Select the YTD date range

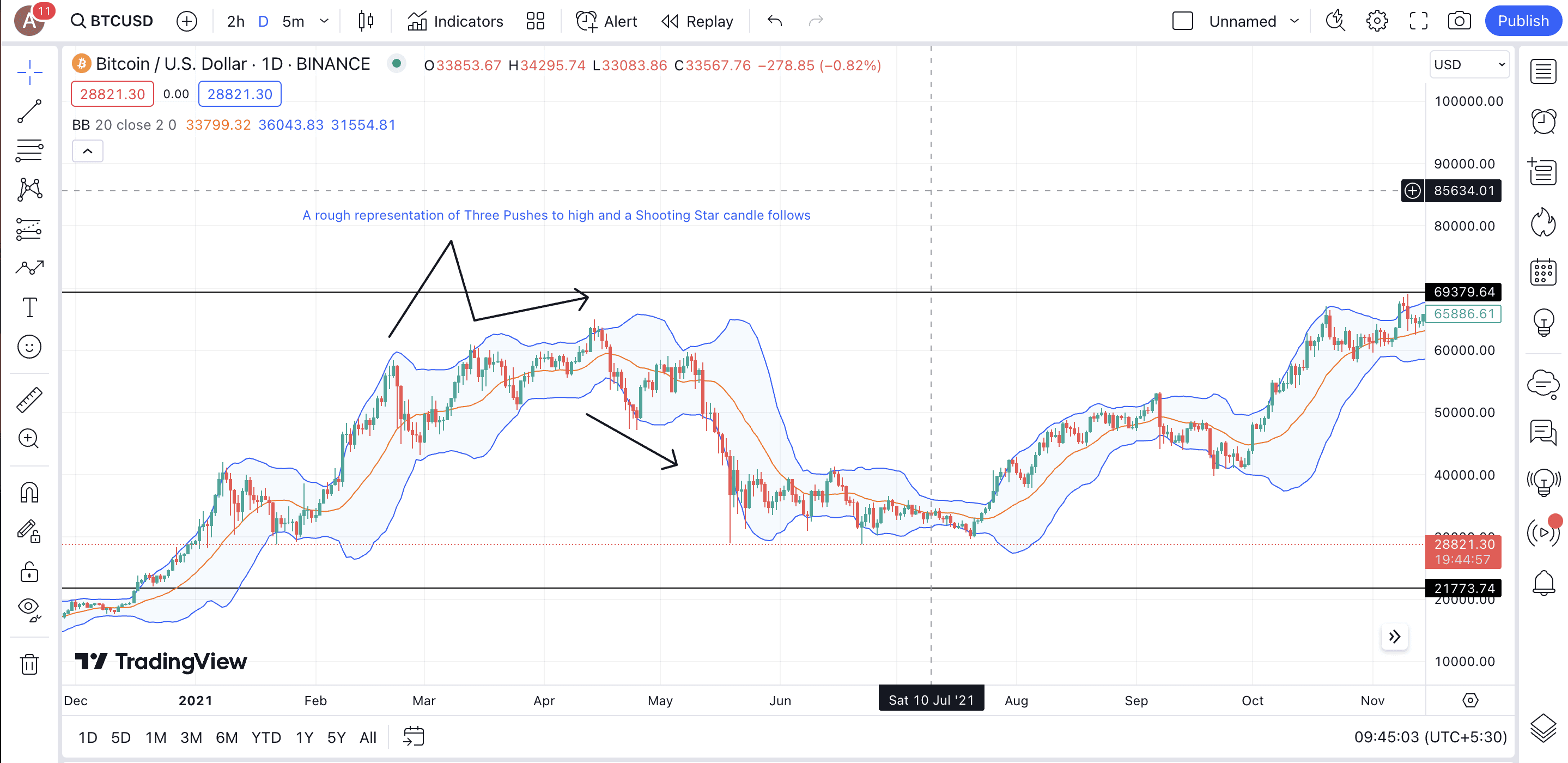pos(266,737)
